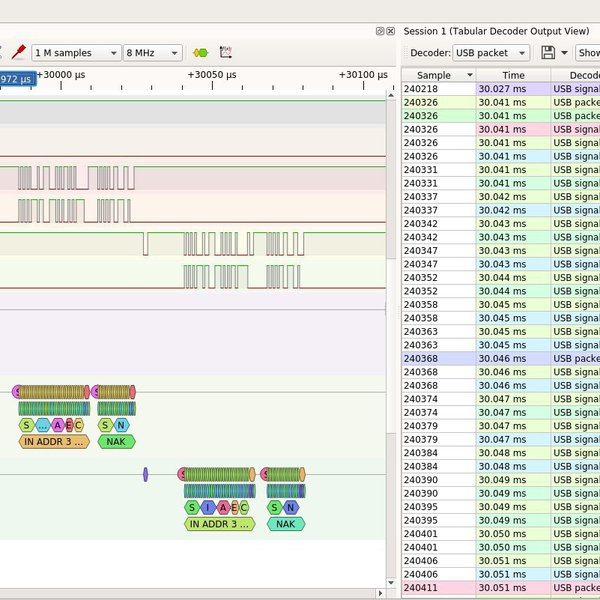Click the green SYNC 'S' annotation in upper decoder
This screenshot has width=600, height=600.
(26, 425)
